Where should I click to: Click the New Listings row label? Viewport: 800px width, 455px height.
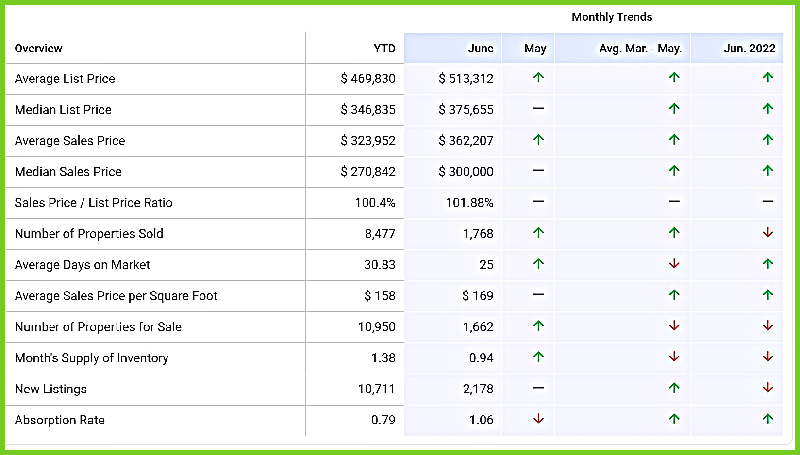[50, 388]
